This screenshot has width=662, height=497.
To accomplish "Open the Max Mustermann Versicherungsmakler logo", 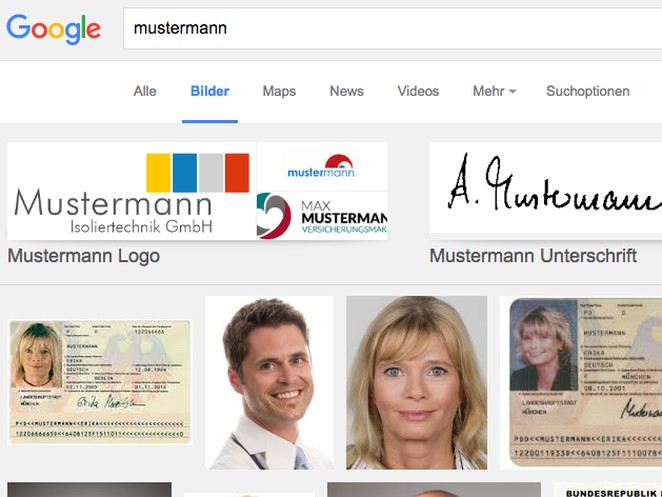I will (x=321, y=216).
